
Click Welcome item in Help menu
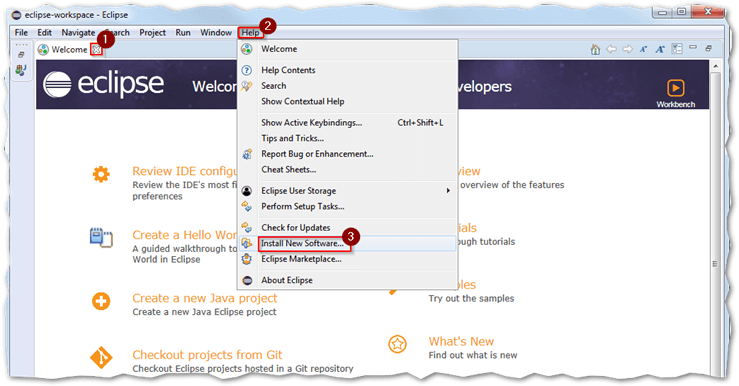279,49
